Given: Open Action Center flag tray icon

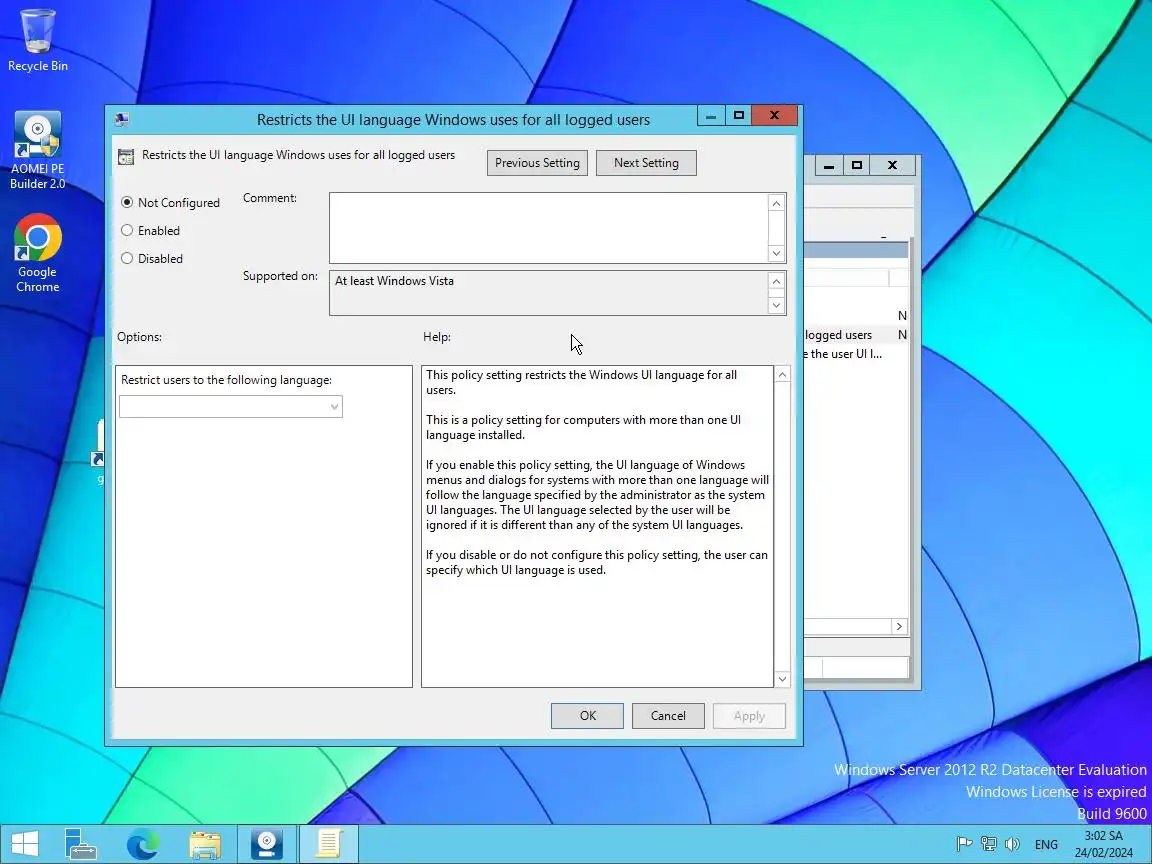Looking at the screenshot, I should (965, 844).
